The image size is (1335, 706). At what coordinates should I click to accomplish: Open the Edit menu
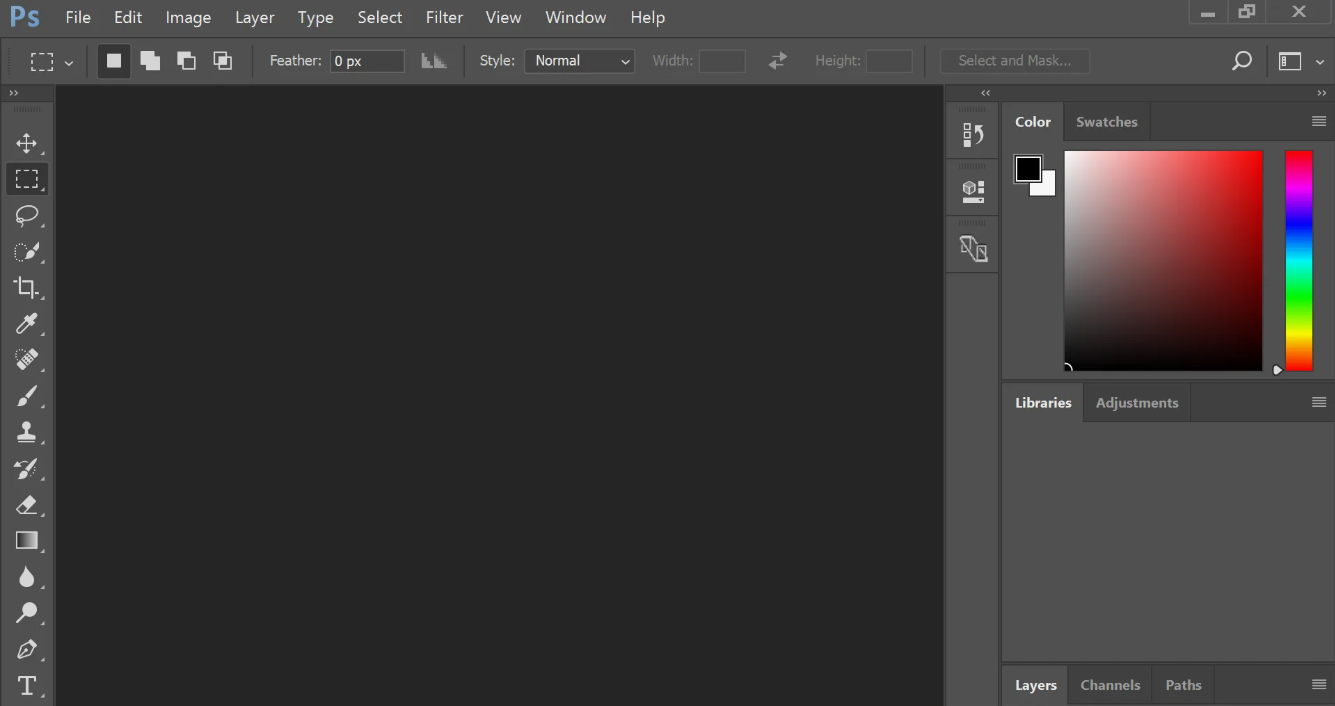pyautogui.click(x=128, y=17)
